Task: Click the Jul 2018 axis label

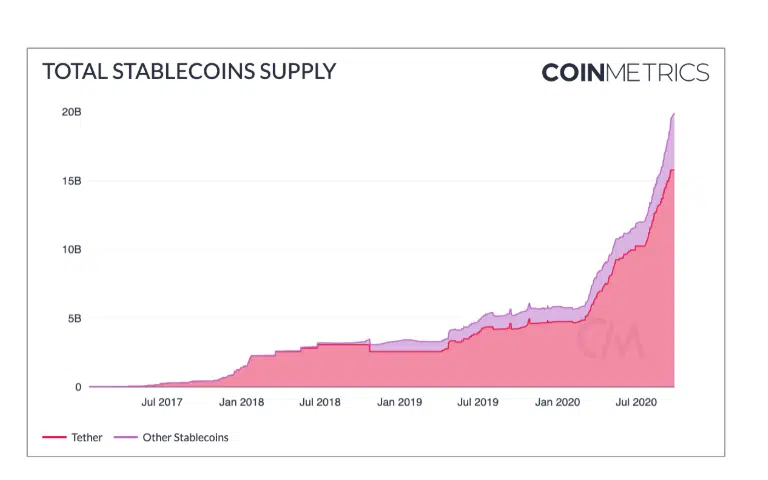Action: pos(320,402)
